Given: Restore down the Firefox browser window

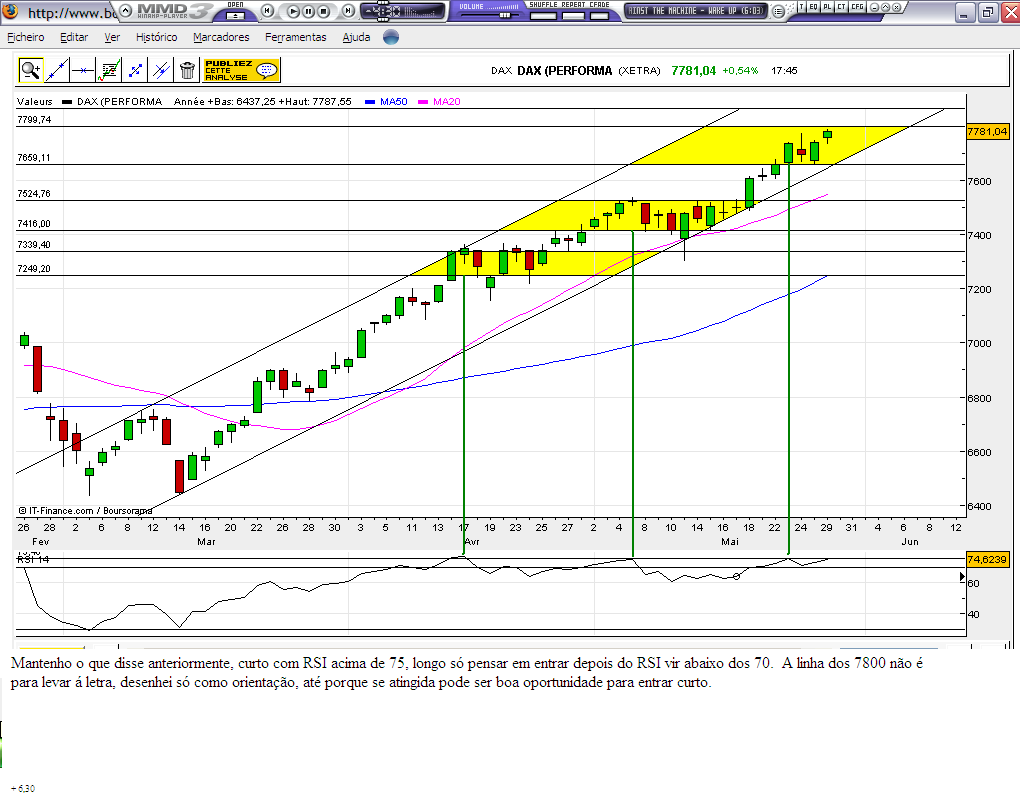Looking at the screenshot, I should click(x=988, y=12).
